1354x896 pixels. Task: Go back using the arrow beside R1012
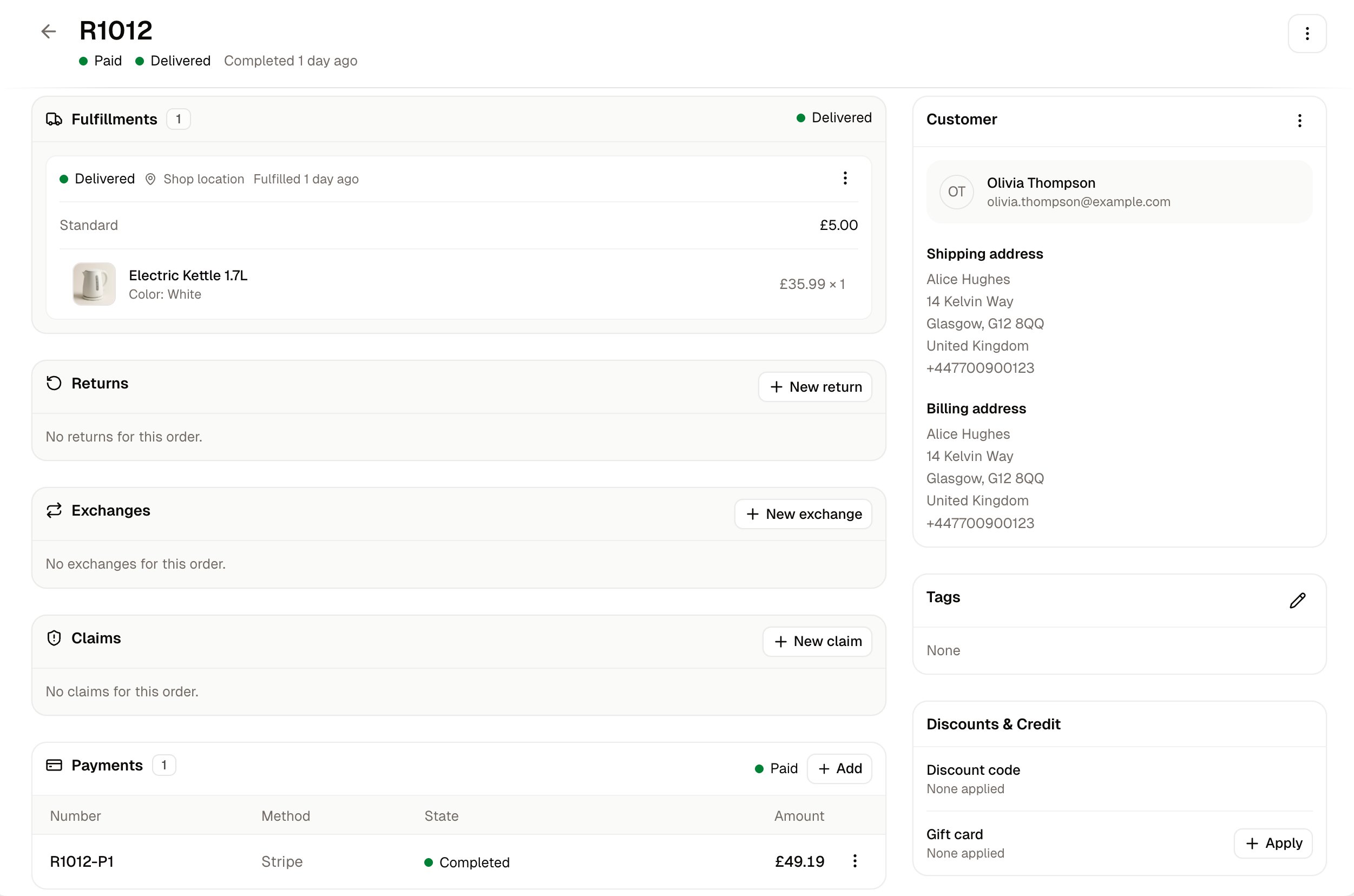click(49, 31)
